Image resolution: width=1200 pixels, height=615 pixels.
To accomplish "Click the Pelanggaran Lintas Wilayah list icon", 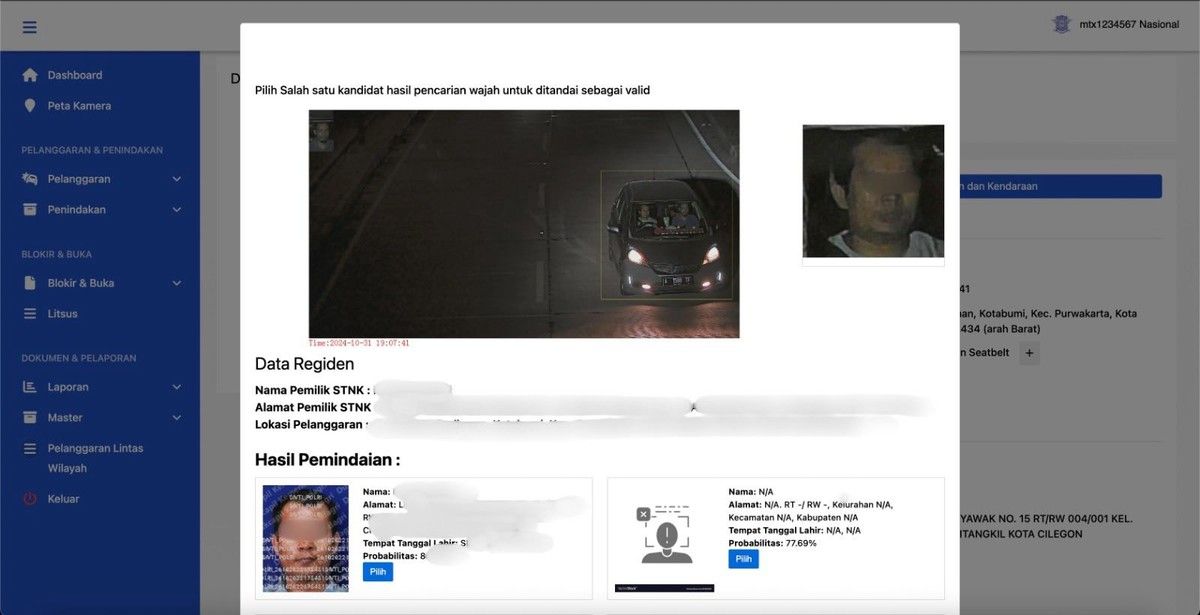I will pyautogui.click(x=30, y=449).
